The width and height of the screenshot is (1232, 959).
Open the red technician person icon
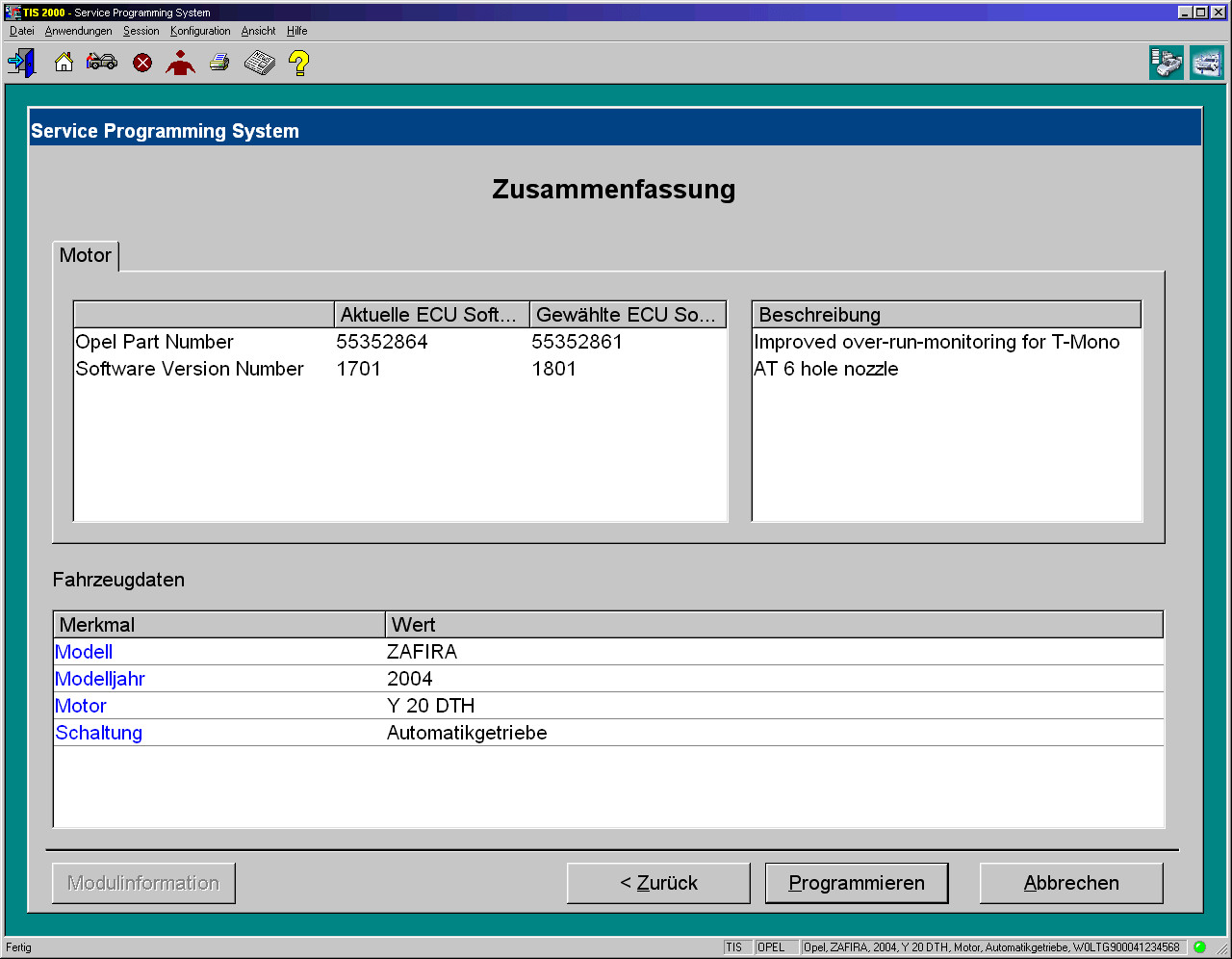point(180,64)
